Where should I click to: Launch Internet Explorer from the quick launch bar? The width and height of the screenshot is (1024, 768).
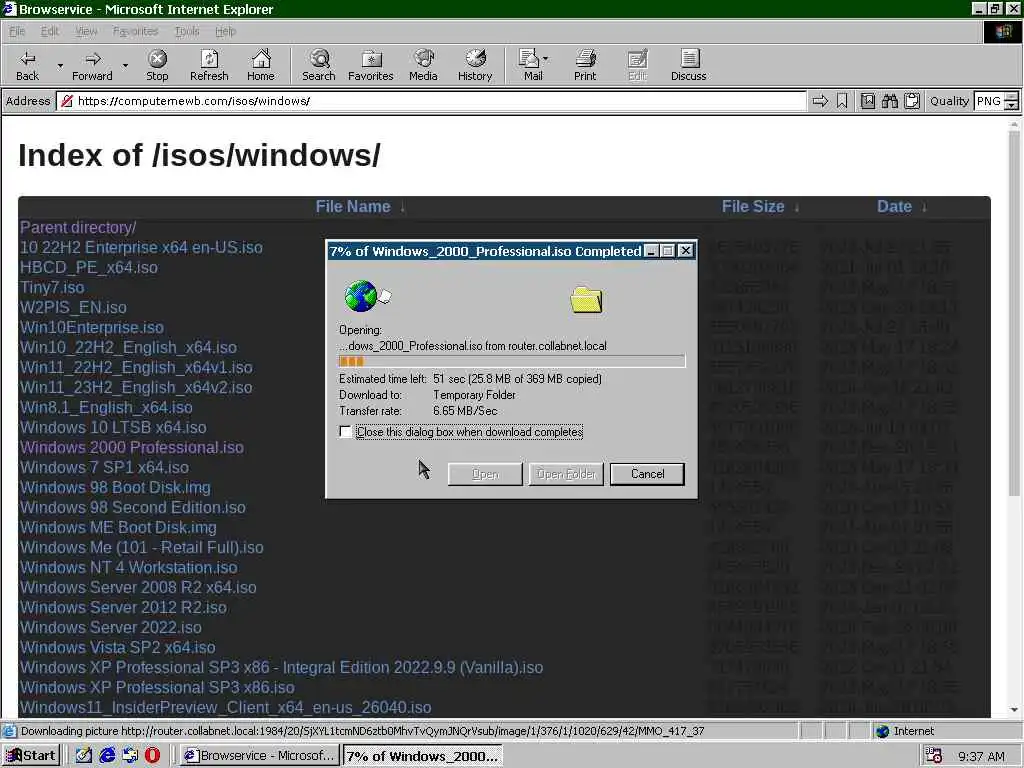tap(106, 756)
